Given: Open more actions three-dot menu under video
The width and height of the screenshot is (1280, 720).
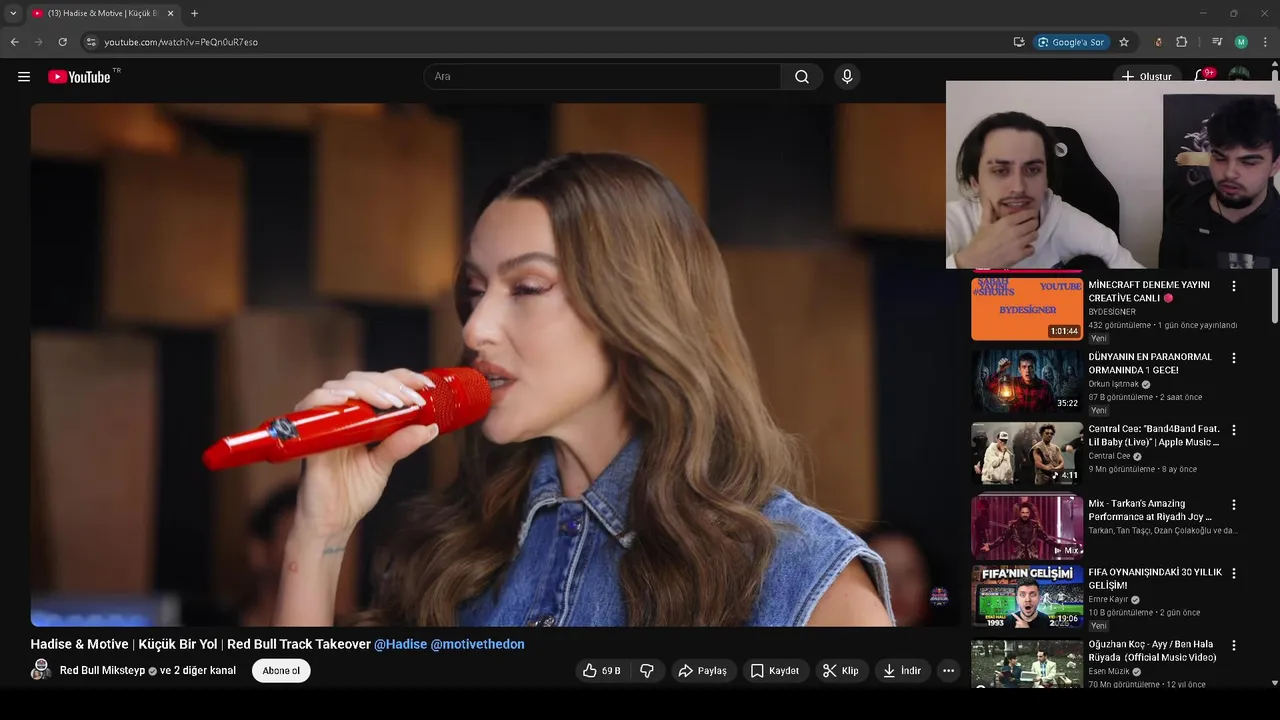Looking at the screenshot, I should 948,671.
